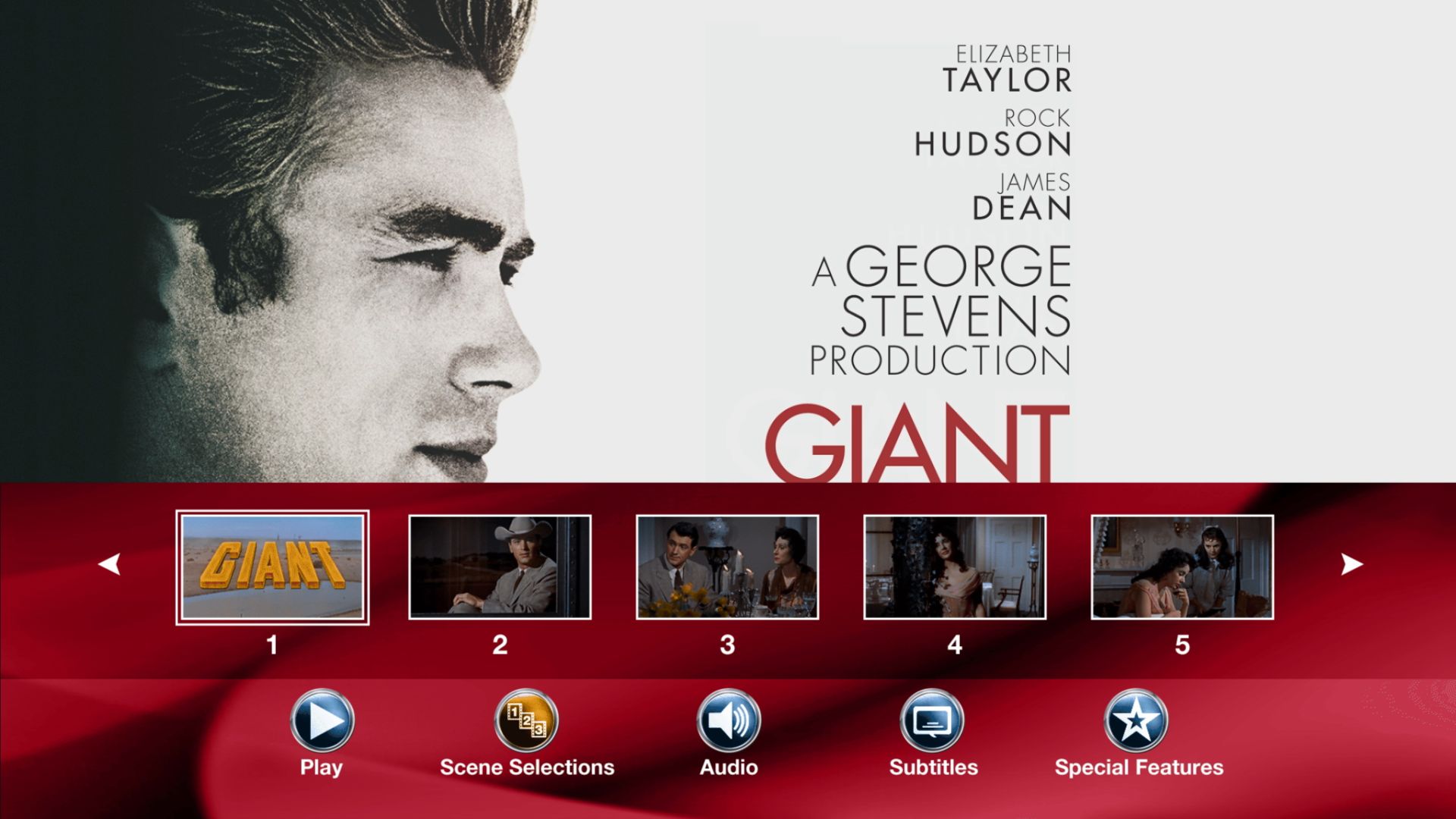Select the Audio speaker icon
This screenshot has height=819, width=1456.
coord(729,720)
